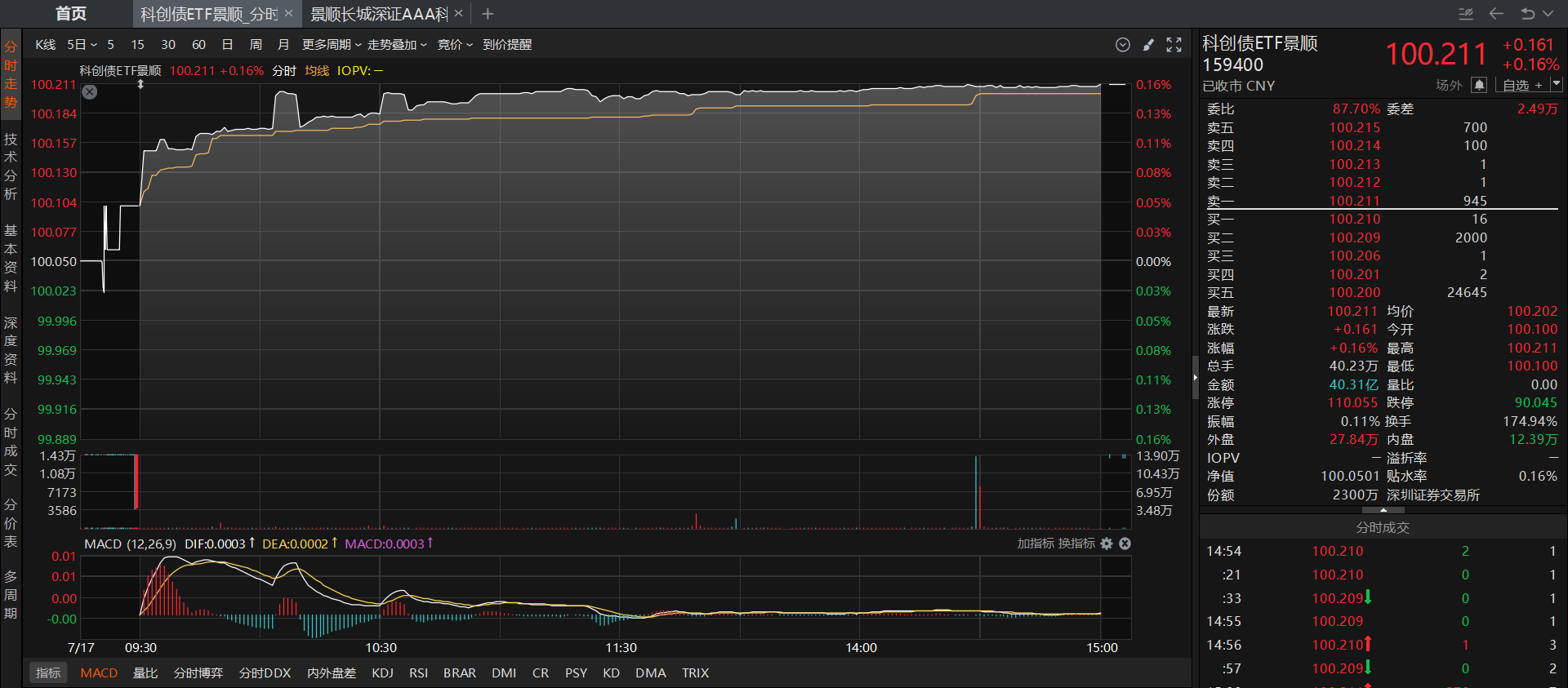The width and height of the screenshot is (1568, 688).
Task: Add a new tab with plus icon
Action: tap(488, 14)
